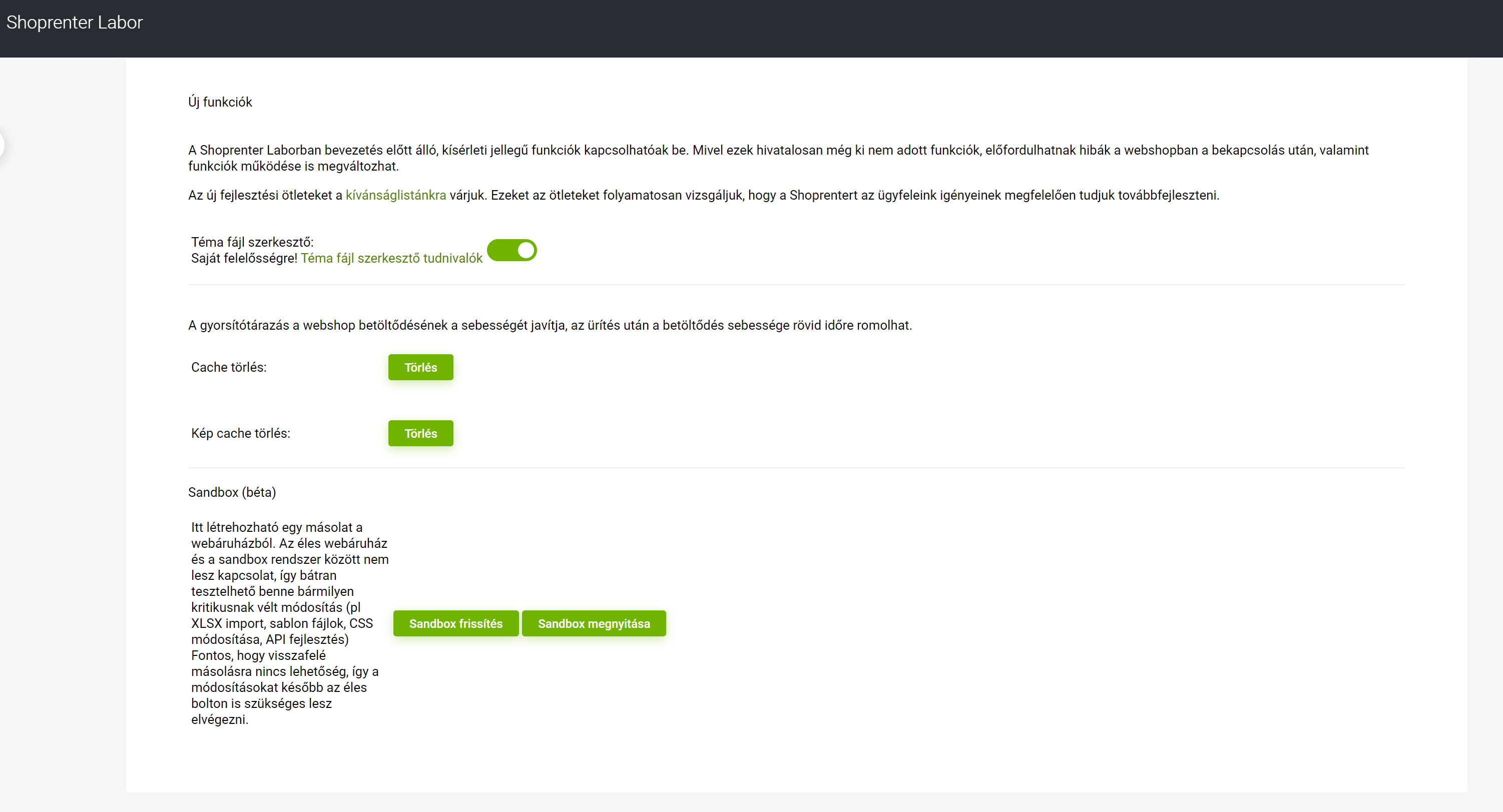Click the gyorsítótárazás description sentence

point(550,325)
